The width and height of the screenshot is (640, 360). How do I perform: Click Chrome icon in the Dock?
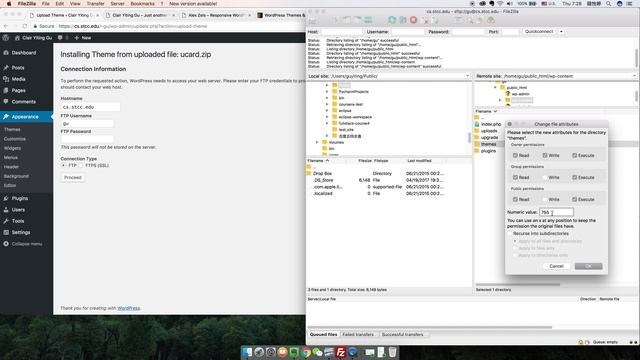tap(306, 352)
